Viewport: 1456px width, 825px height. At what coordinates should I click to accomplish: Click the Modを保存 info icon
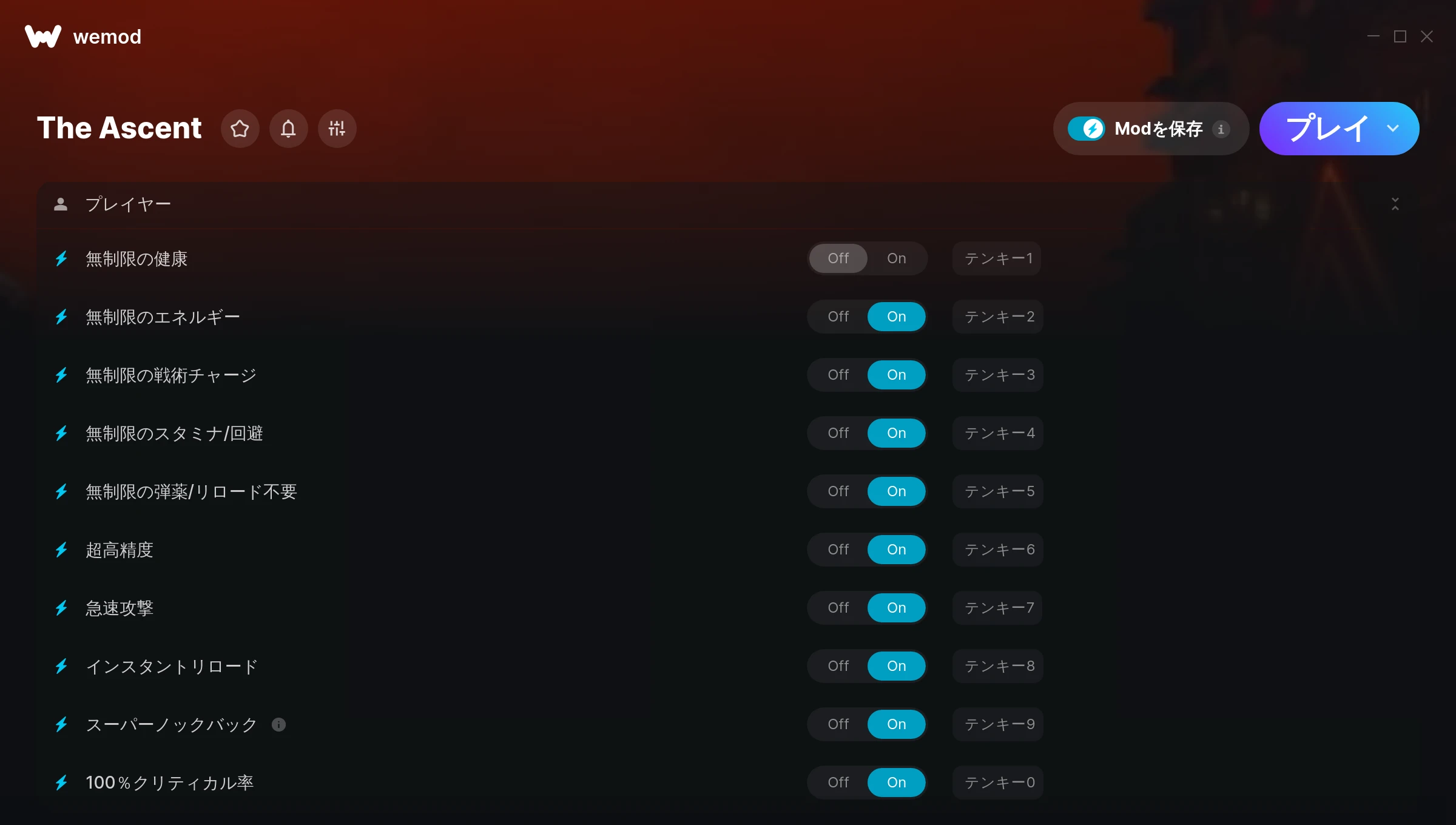(x=1221, y=129)
